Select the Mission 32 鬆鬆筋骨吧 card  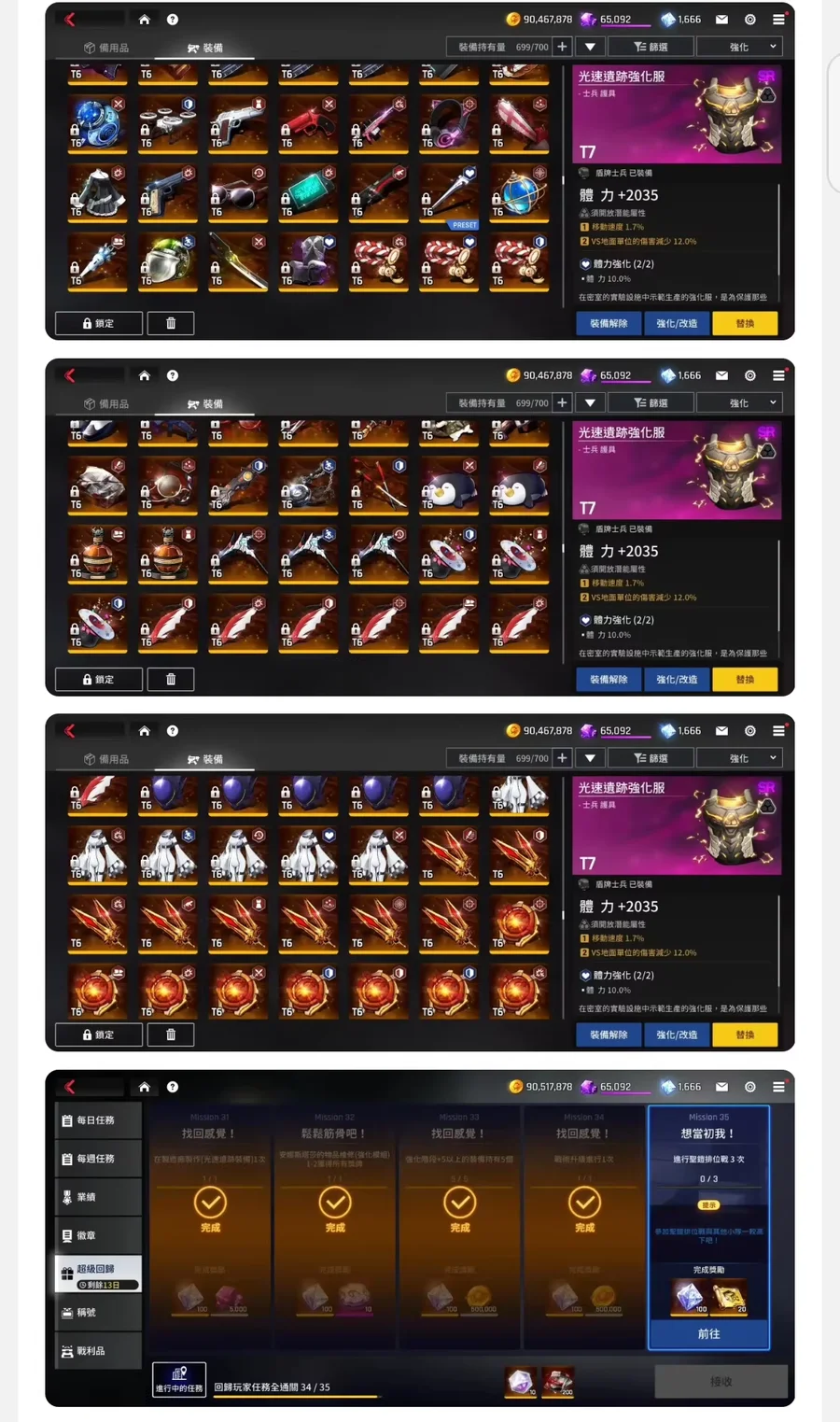click(335, 1228)
